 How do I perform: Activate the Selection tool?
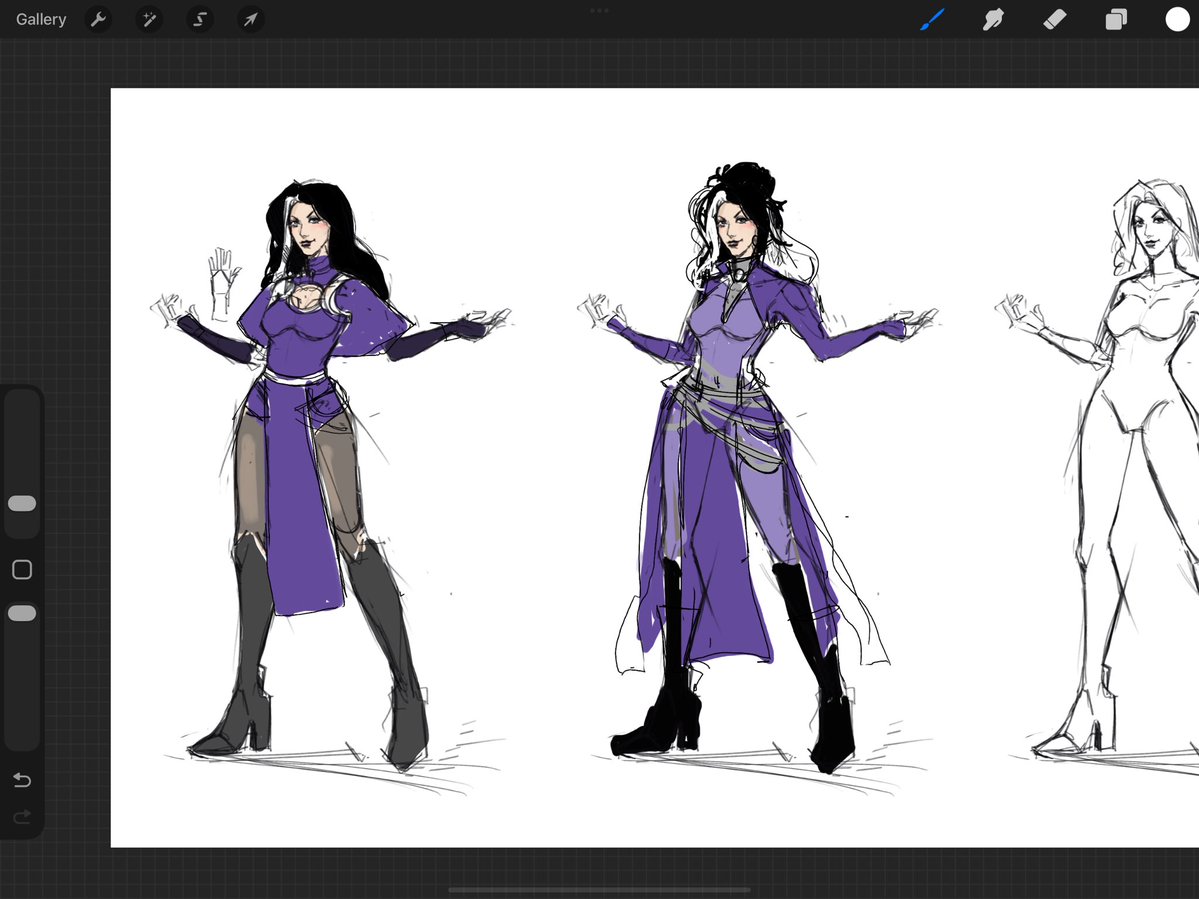tap(199, 19)
